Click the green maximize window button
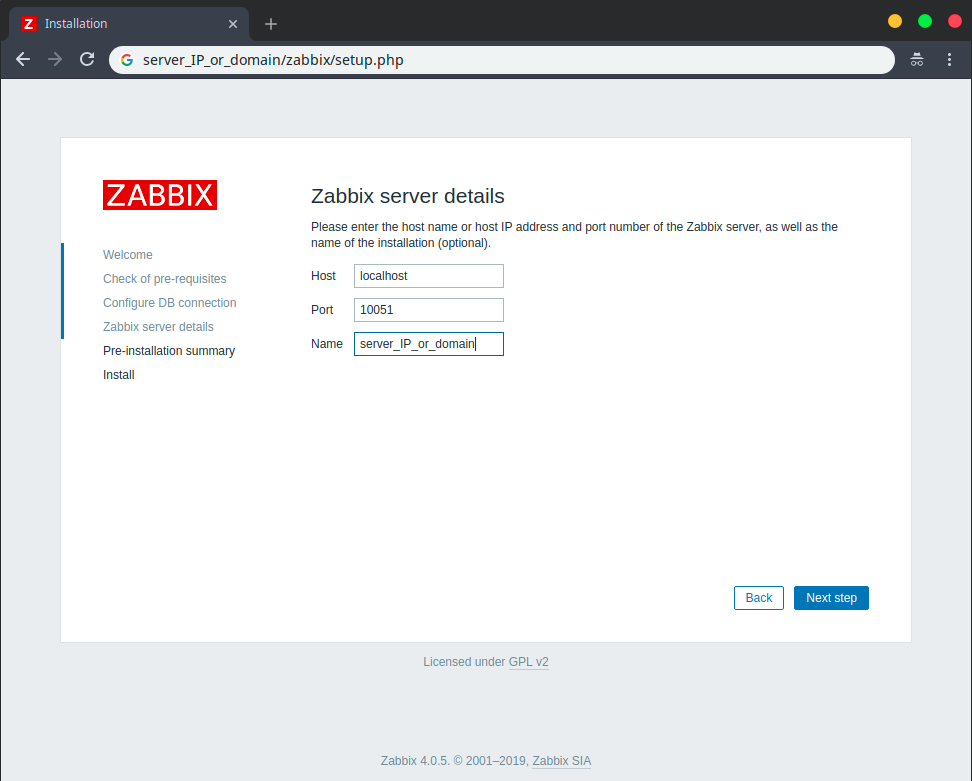972x781 pixels. pyautogui.click(x=925, y=22)
